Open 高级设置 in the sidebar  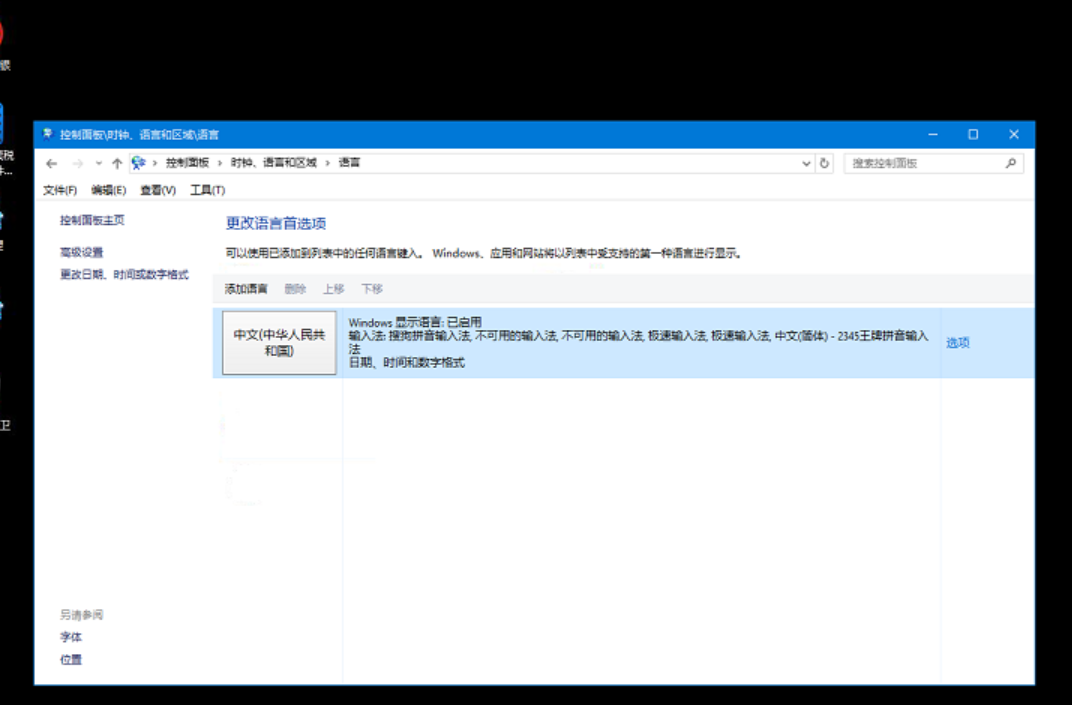(81, 252)
